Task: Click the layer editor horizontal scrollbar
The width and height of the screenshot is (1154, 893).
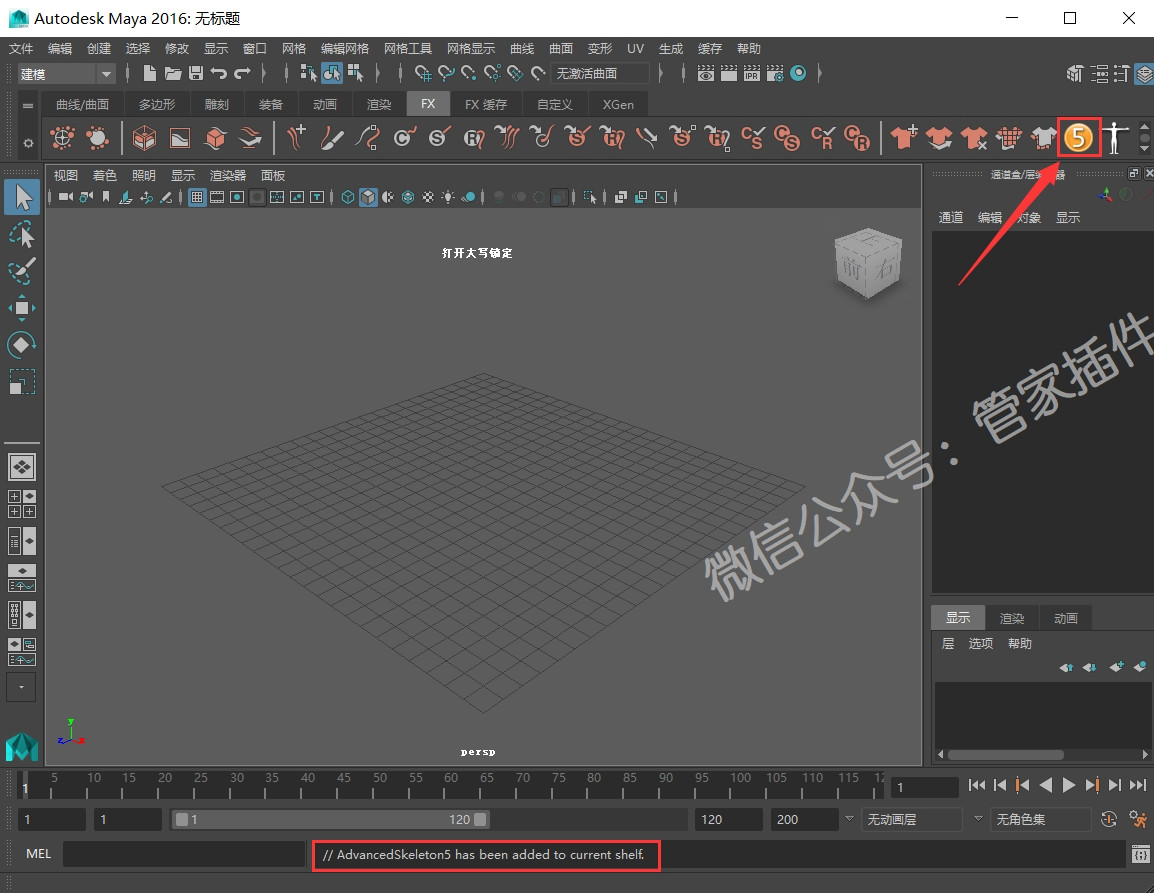Action: tap(1005, 755)
